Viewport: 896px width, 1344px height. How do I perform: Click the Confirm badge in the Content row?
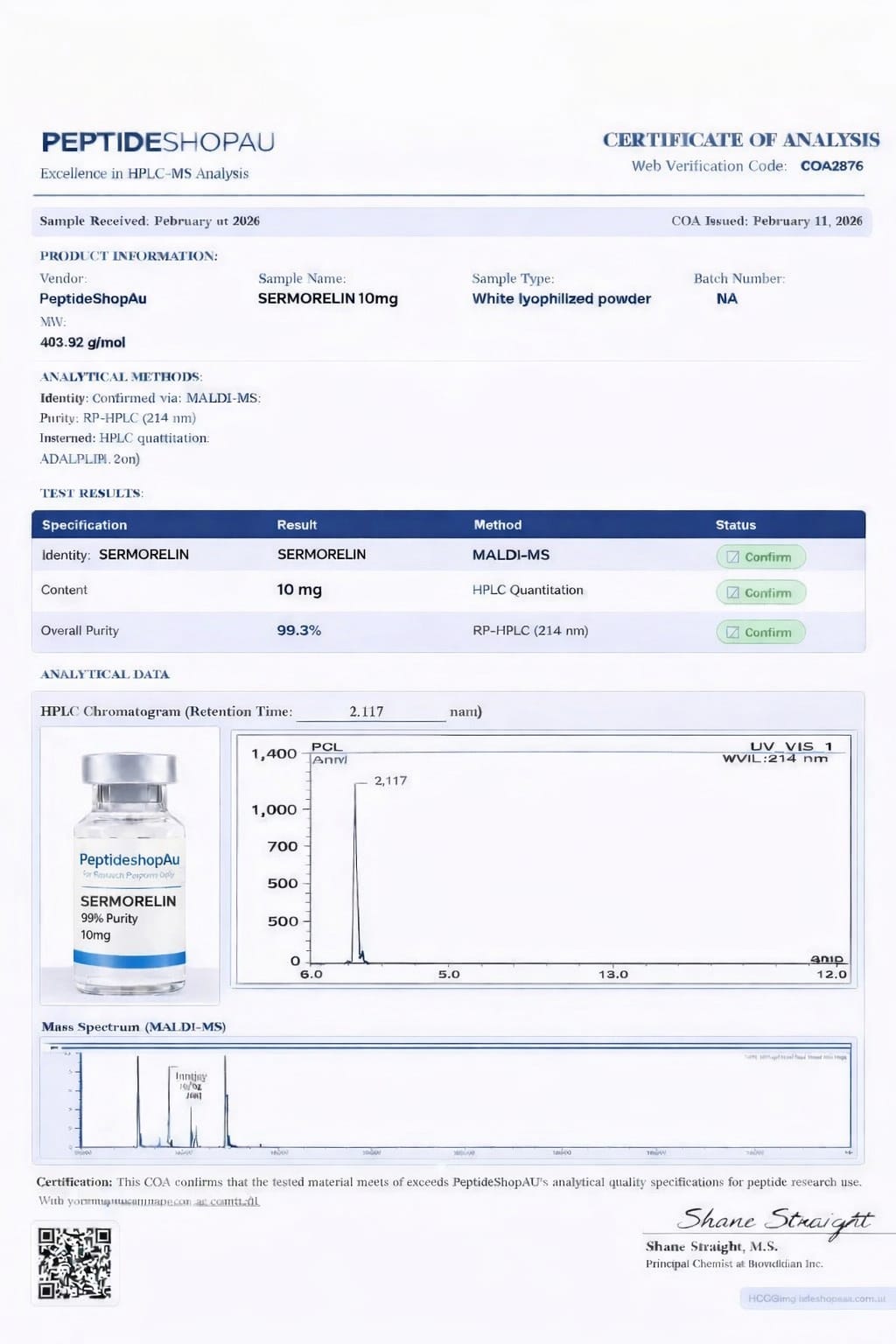pyautogui.click(x=760, y=592)
